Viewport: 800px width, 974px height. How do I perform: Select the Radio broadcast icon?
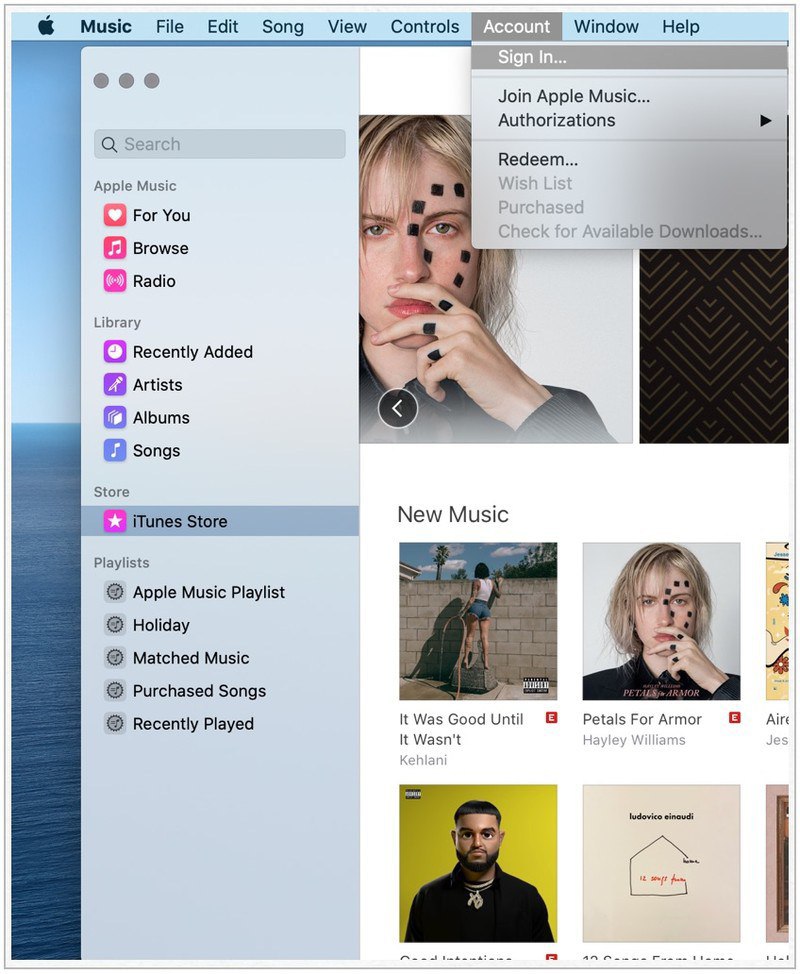(115, 281)
